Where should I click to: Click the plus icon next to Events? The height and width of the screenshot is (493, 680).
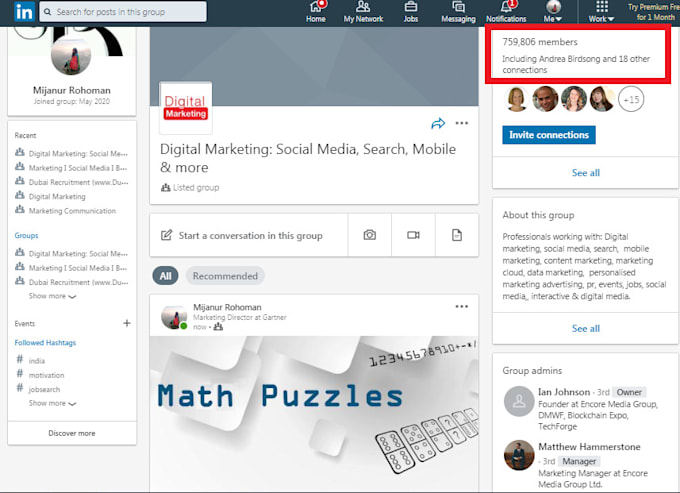[127, 323]
